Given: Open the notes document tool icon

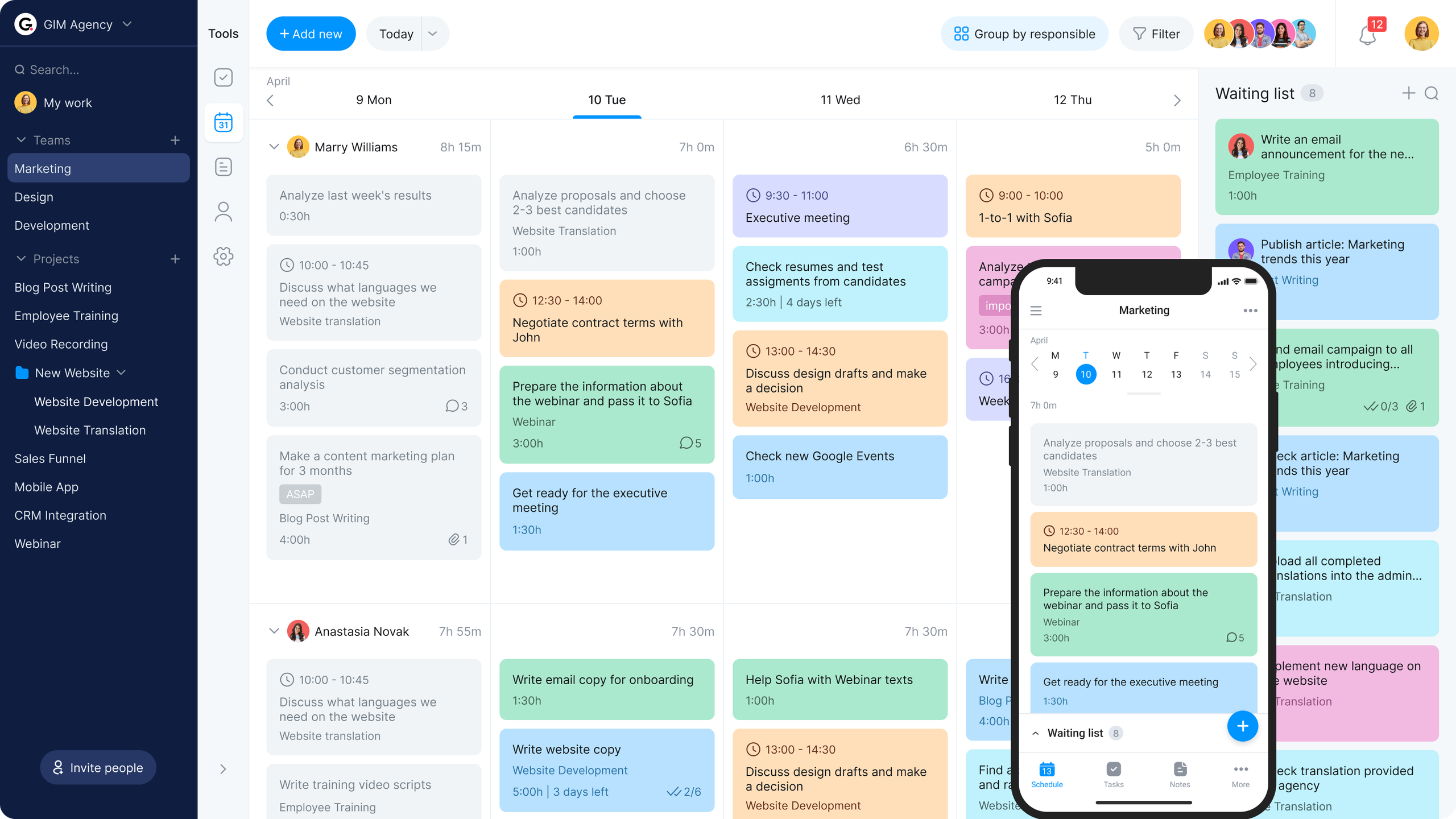Looking at the screenshot, I should tap(223, 167).
